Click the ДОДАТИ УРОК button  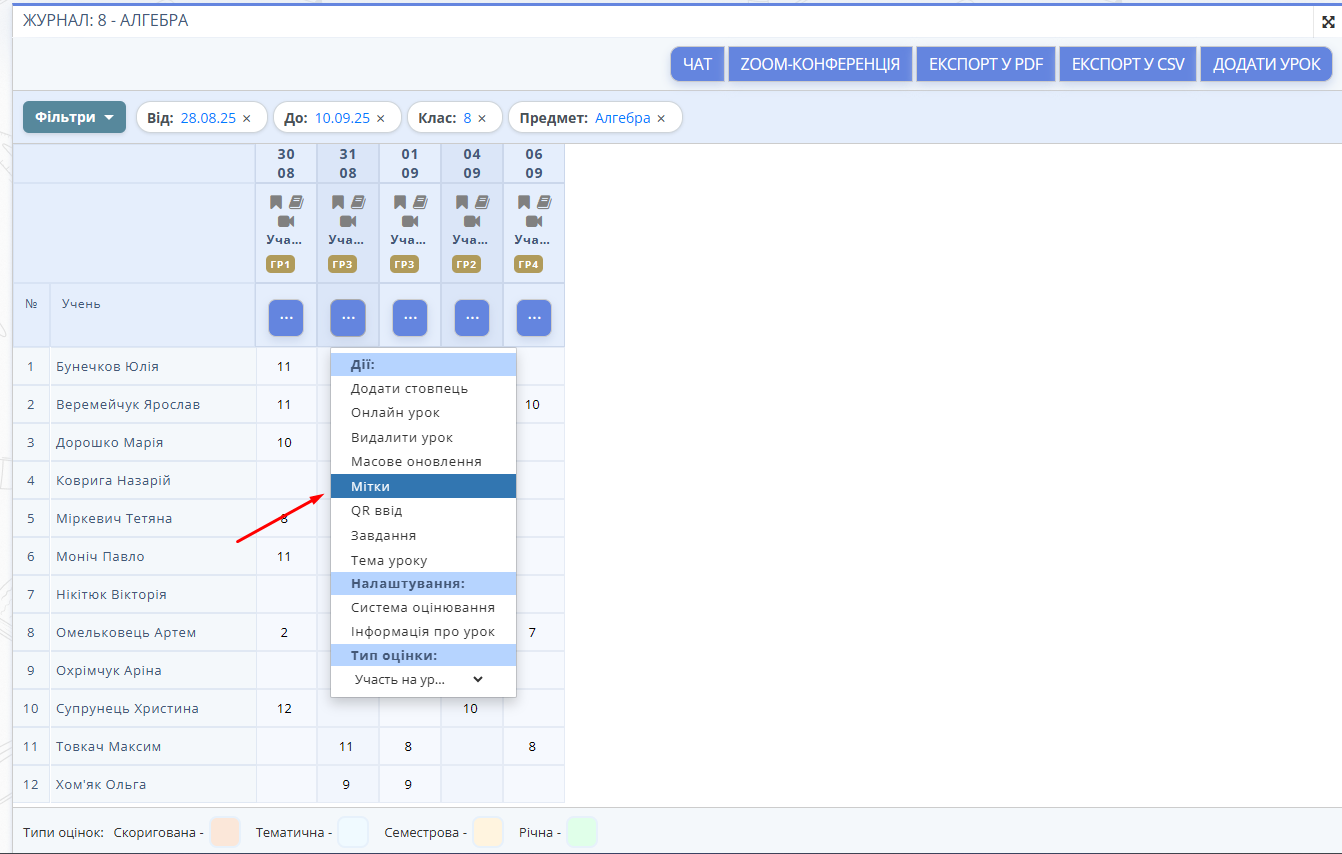coord(1266,64)
